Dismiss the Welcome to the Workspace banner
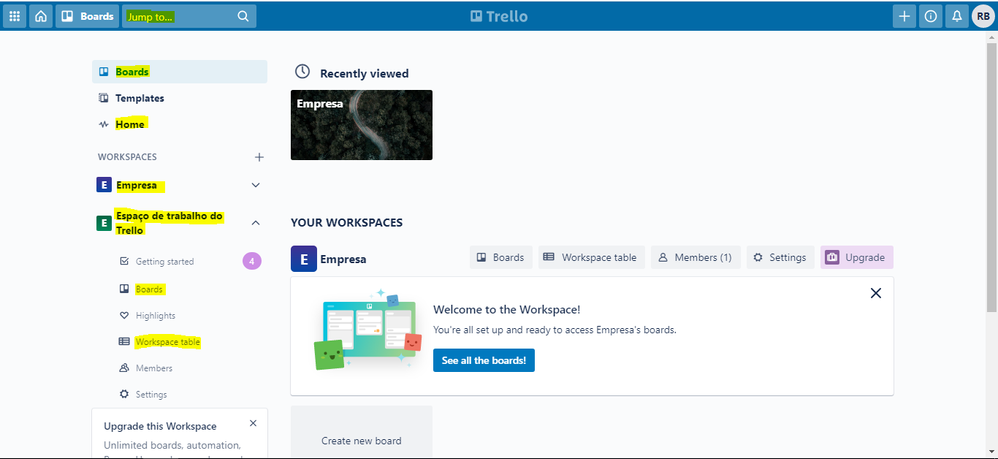The width and height of the screenshot is (998, 459). 876,293
